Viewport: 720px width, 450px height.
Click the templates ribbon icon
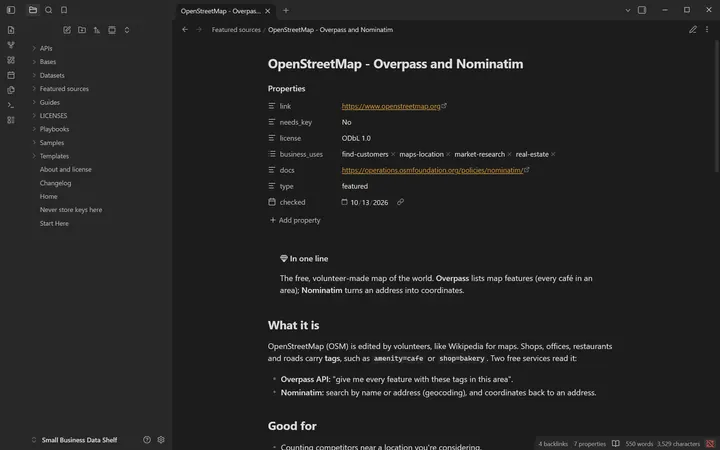(x=11, y=90)
